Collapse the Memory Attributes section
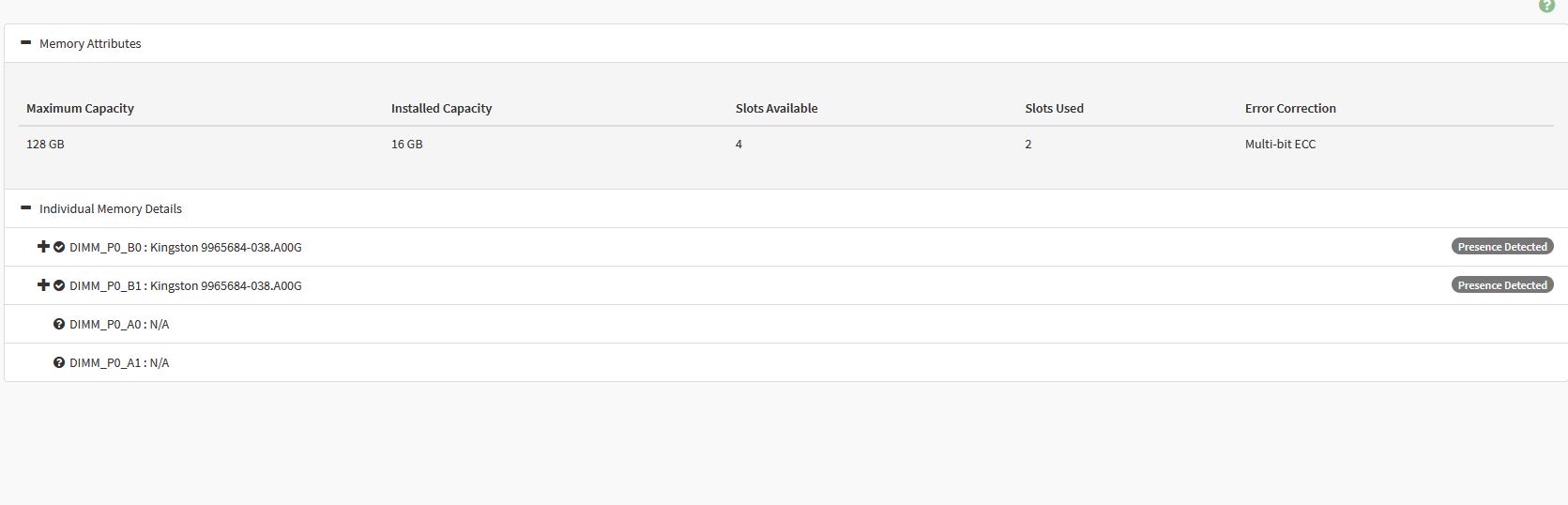1568x505 pixels. click(x=25, y=43)
